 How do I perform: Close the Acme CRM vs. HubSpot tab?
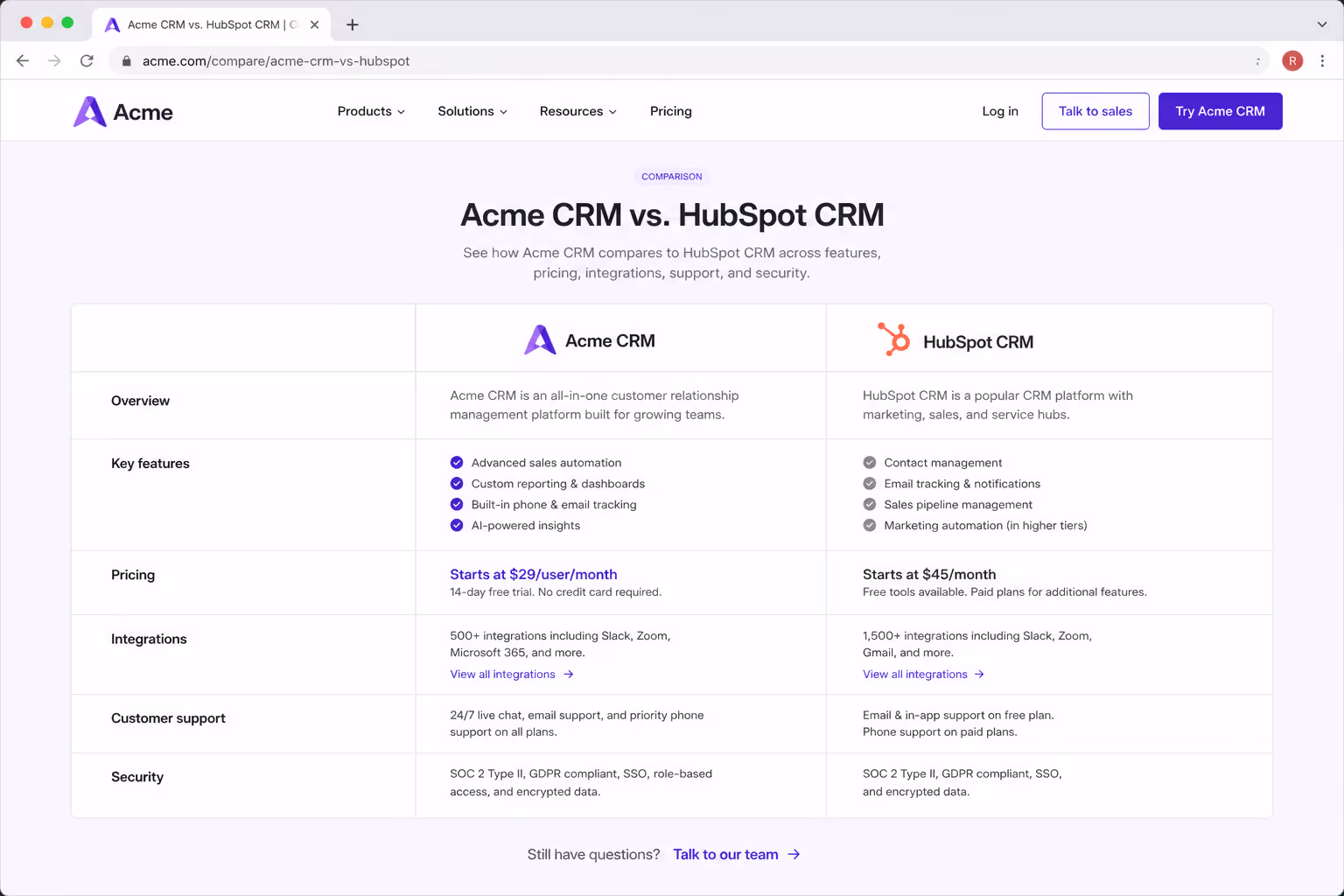point(315,24)
